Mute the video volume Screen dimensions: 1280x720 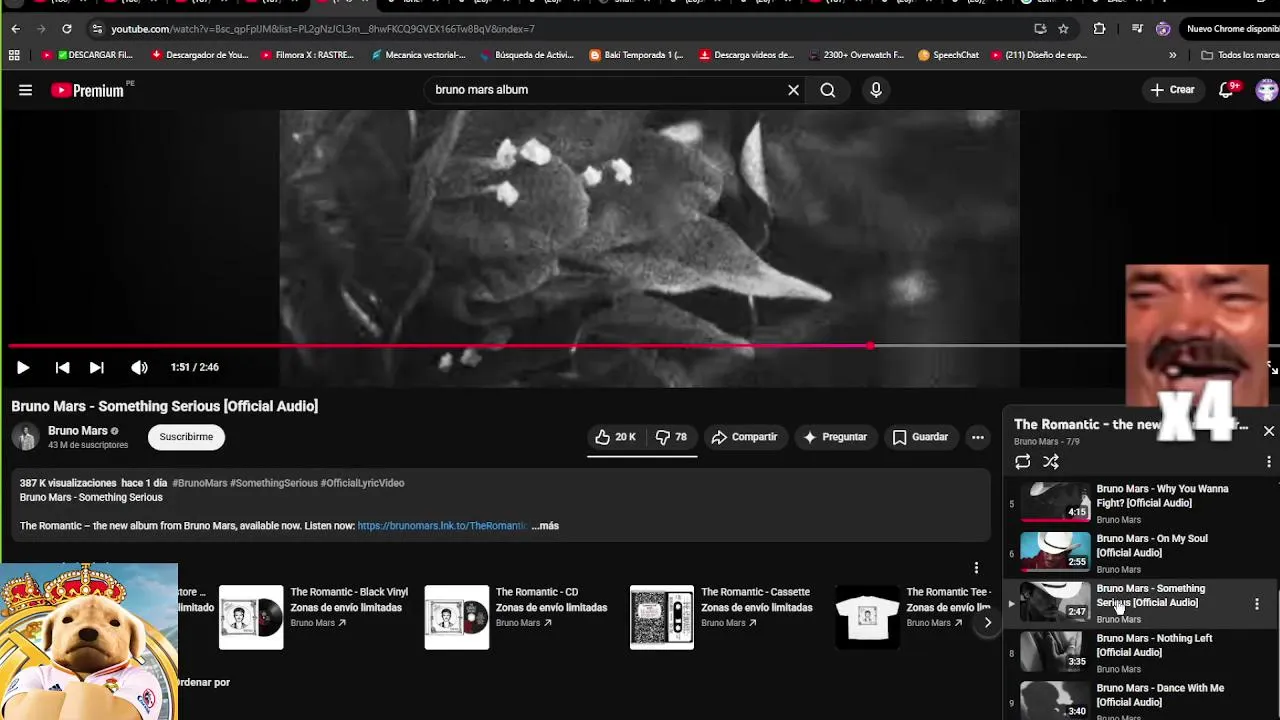[x=139, y=367]
